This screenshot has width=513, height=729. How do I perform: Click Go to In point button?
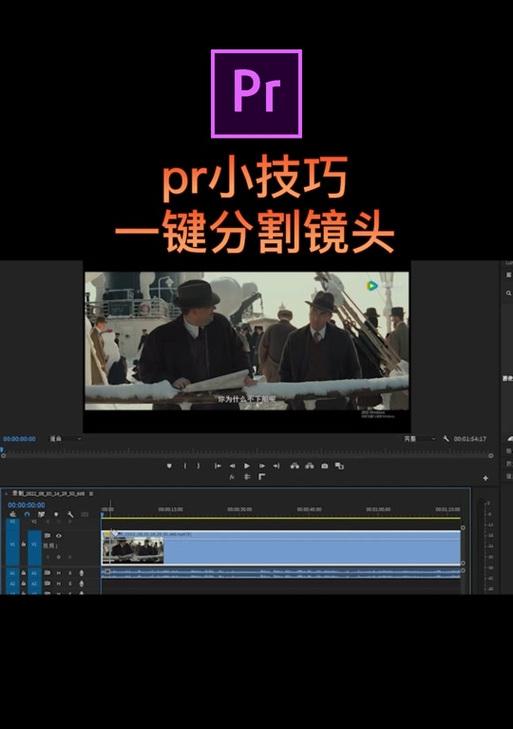pos(217,465)
